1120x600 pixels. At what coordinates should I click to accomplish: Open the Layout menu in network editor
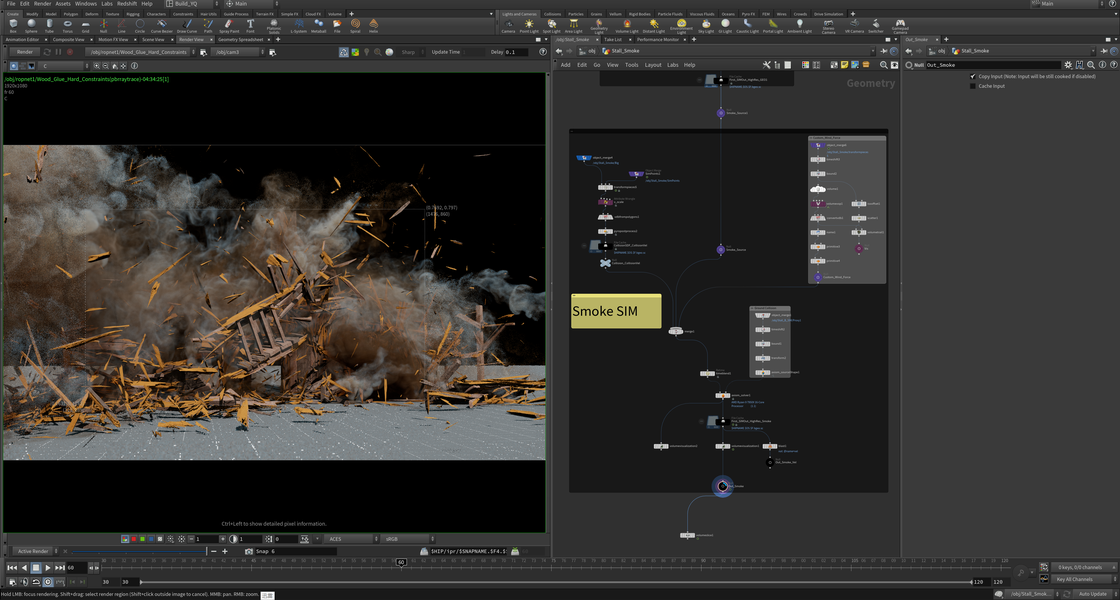coord(653,65)
